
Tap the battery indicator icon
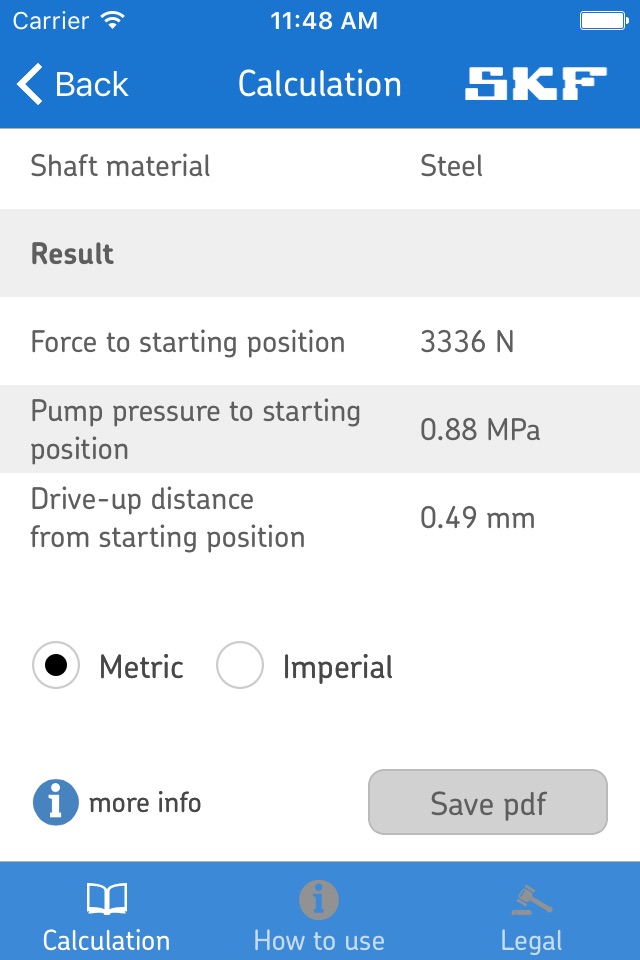click(604, 21)
